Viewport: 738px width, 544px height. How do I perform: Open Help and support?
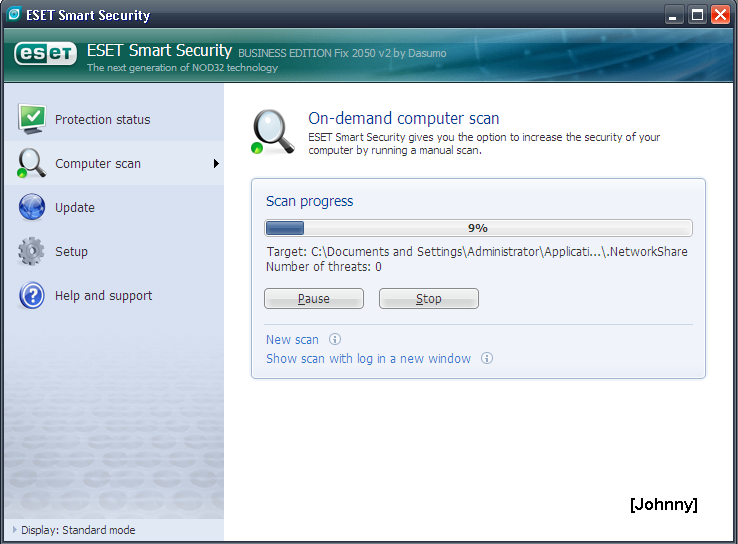(x=114, y=296)
